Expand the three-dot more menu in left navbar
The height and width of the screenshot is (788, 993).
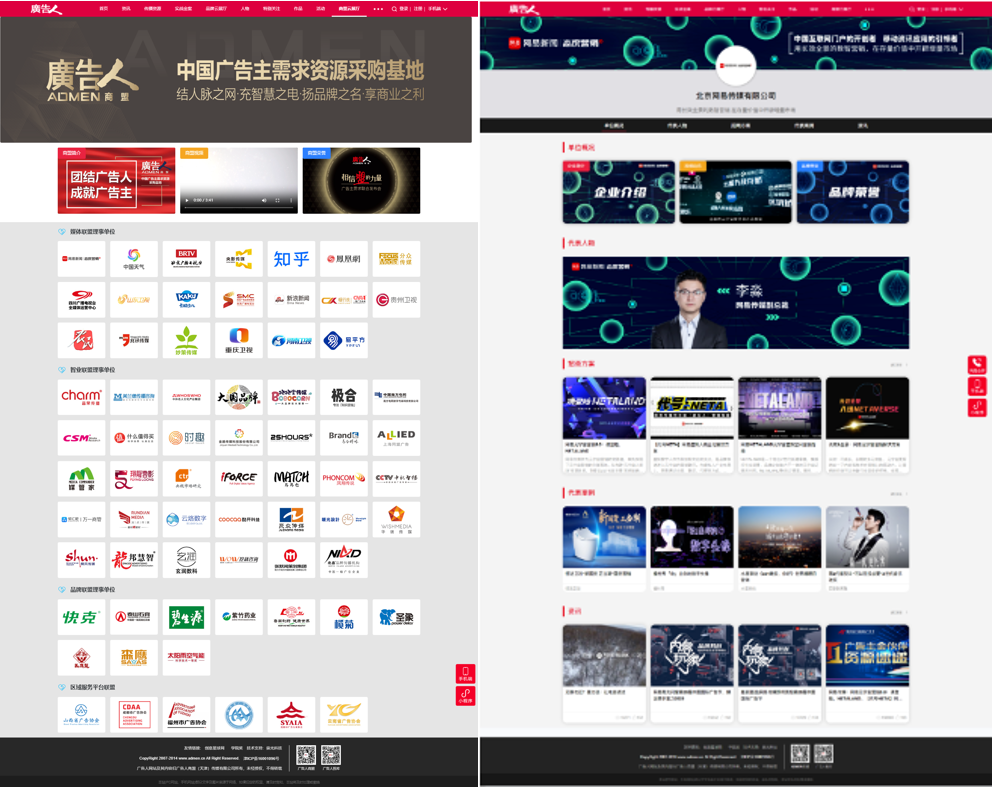(378, 9)
